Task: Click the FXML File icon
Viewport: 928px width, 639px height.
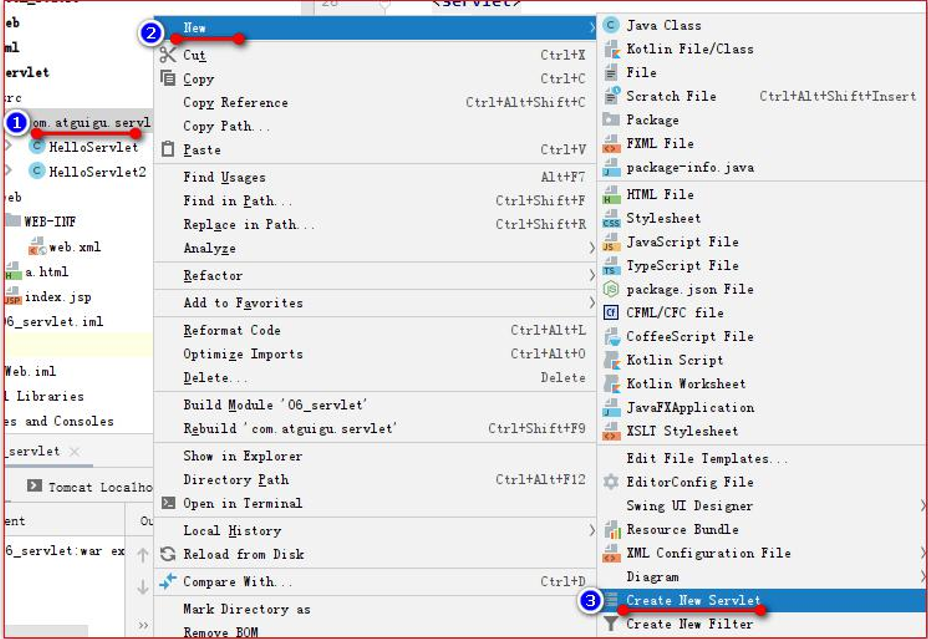Action: click(x=611, y=143)
